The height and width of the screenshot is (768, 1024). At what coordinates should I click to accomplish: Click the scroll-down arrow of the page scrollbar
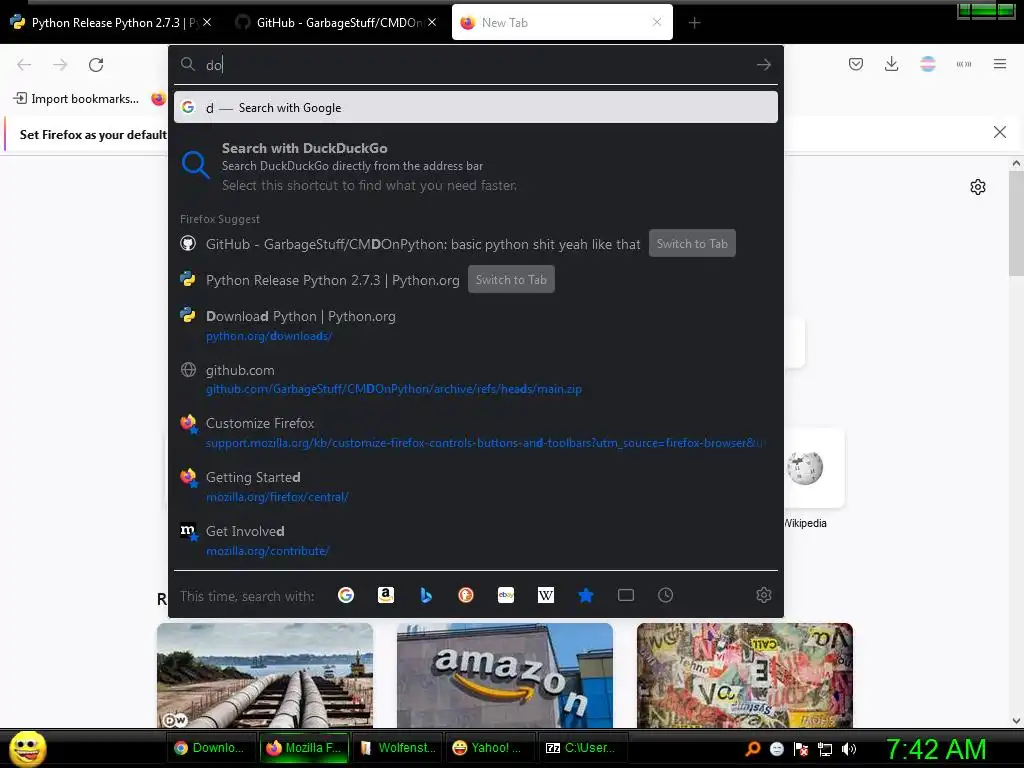[x=1016, y=721]
